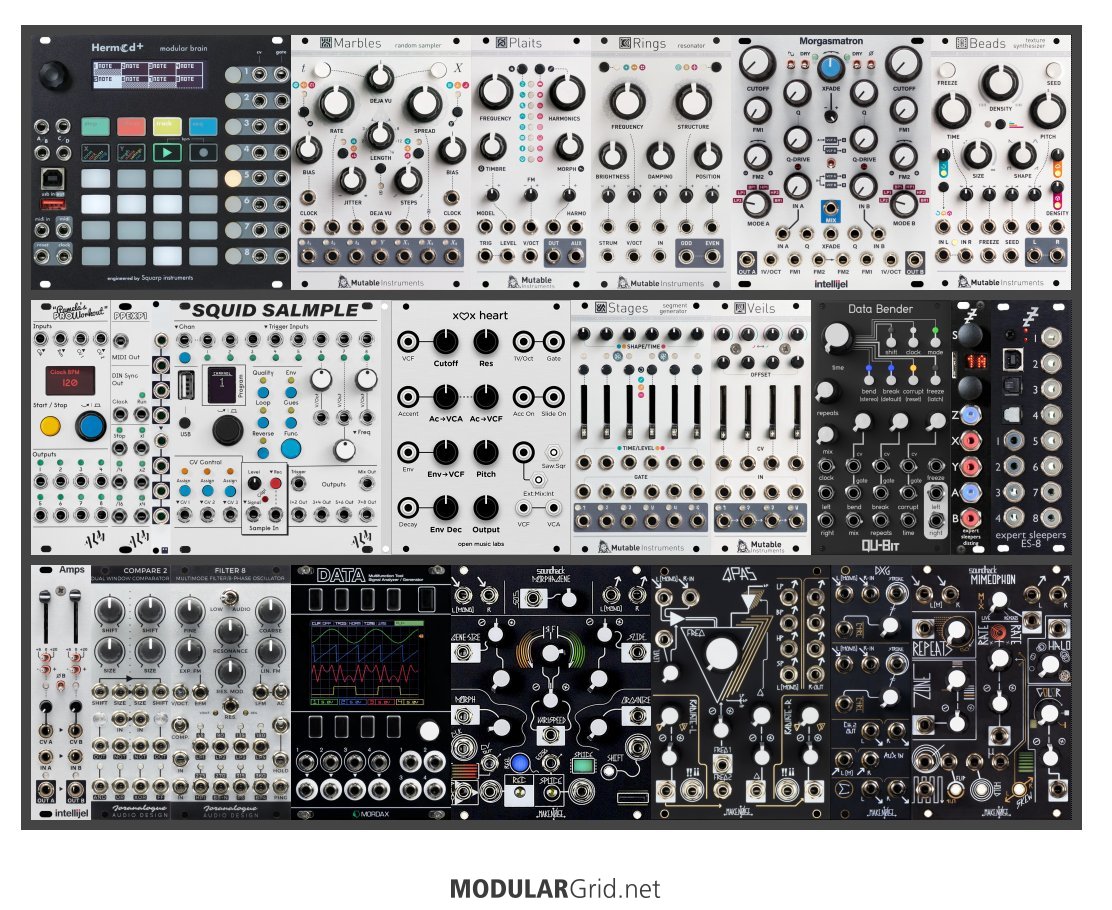Viewport: 1112px width, 910px height.
Task: Click the Res knob on x0x heart
Action: tap(486, 342)
